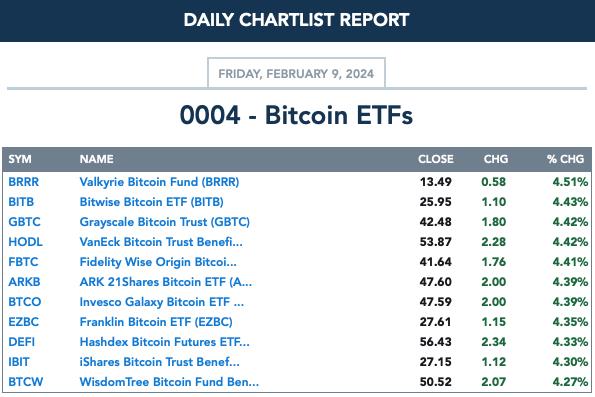595x397 pixels.
Task: Click the FBTC symbol link
Action: 23,262
